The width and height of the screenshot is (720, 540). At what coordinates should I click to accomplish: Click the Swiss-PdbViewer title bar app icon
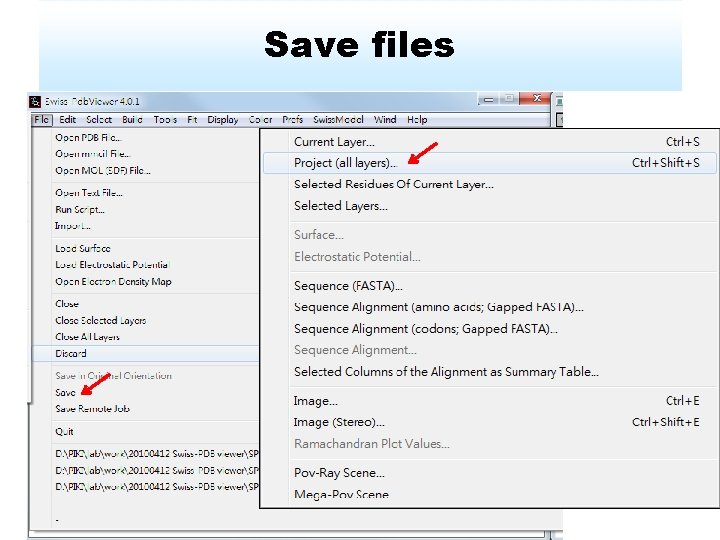tap(35, 102)
